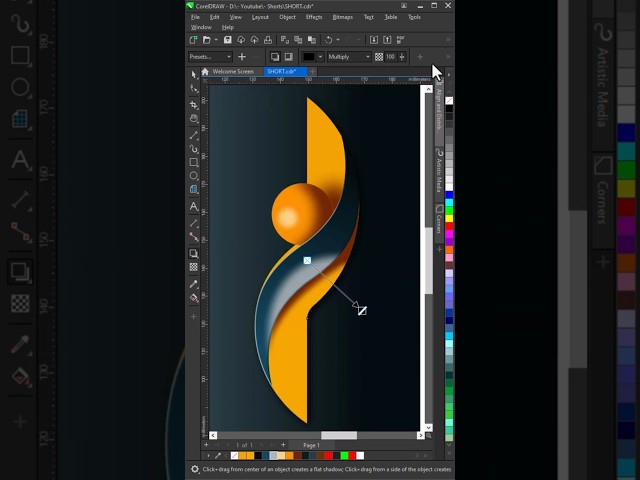Click the Save floppy disk icon

[228, 40]
